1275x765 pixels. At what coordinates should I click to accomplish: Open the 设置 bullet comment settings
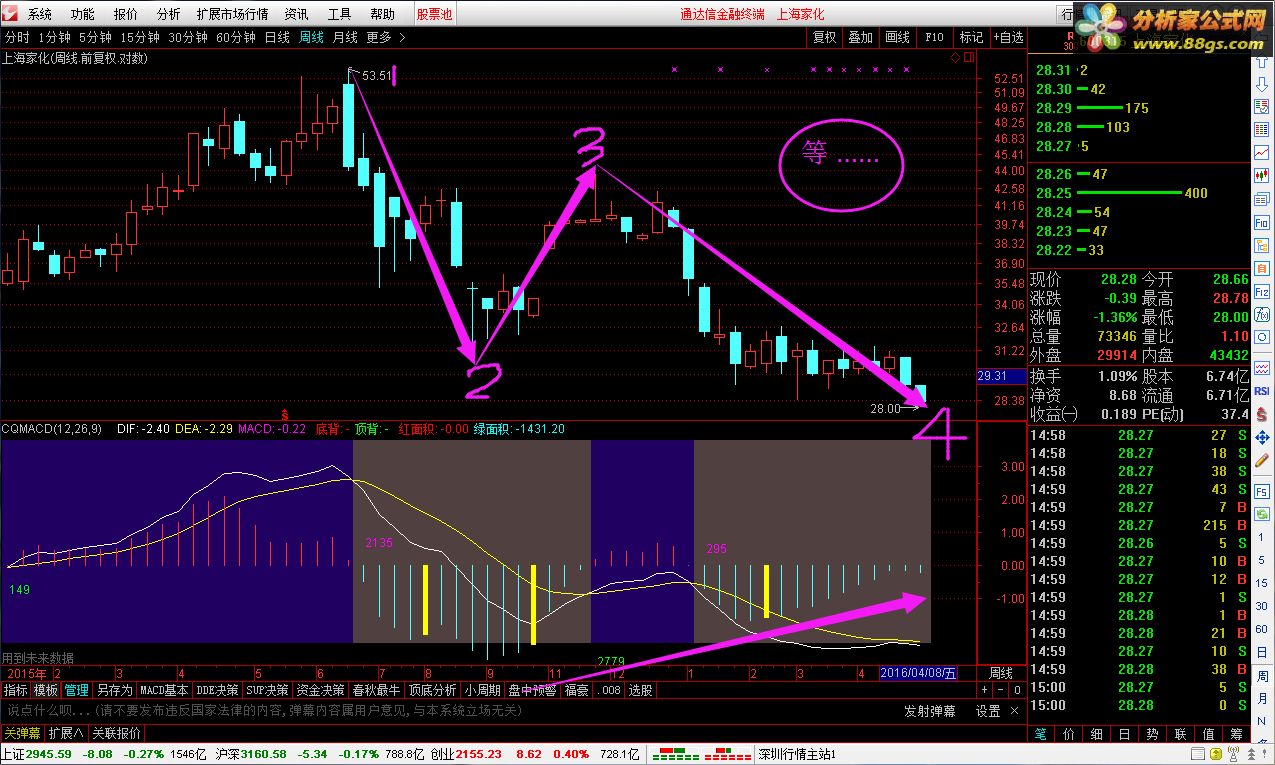click(x=988, y=711)
